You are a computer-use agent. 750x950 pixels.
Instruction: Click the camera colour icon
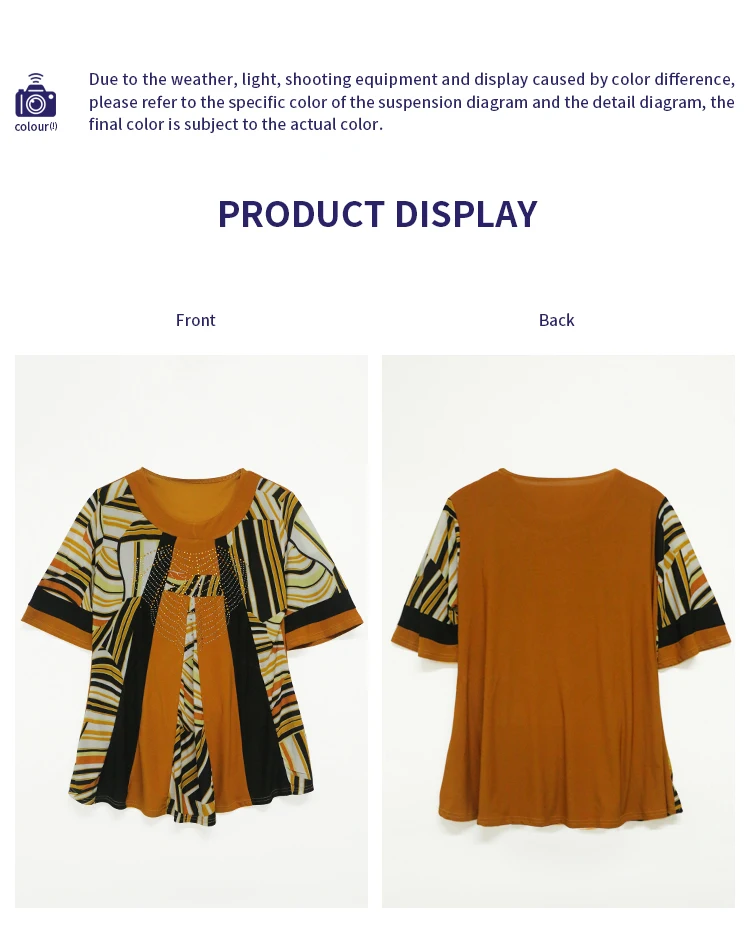pyautogui.click(x=36, y=96)
